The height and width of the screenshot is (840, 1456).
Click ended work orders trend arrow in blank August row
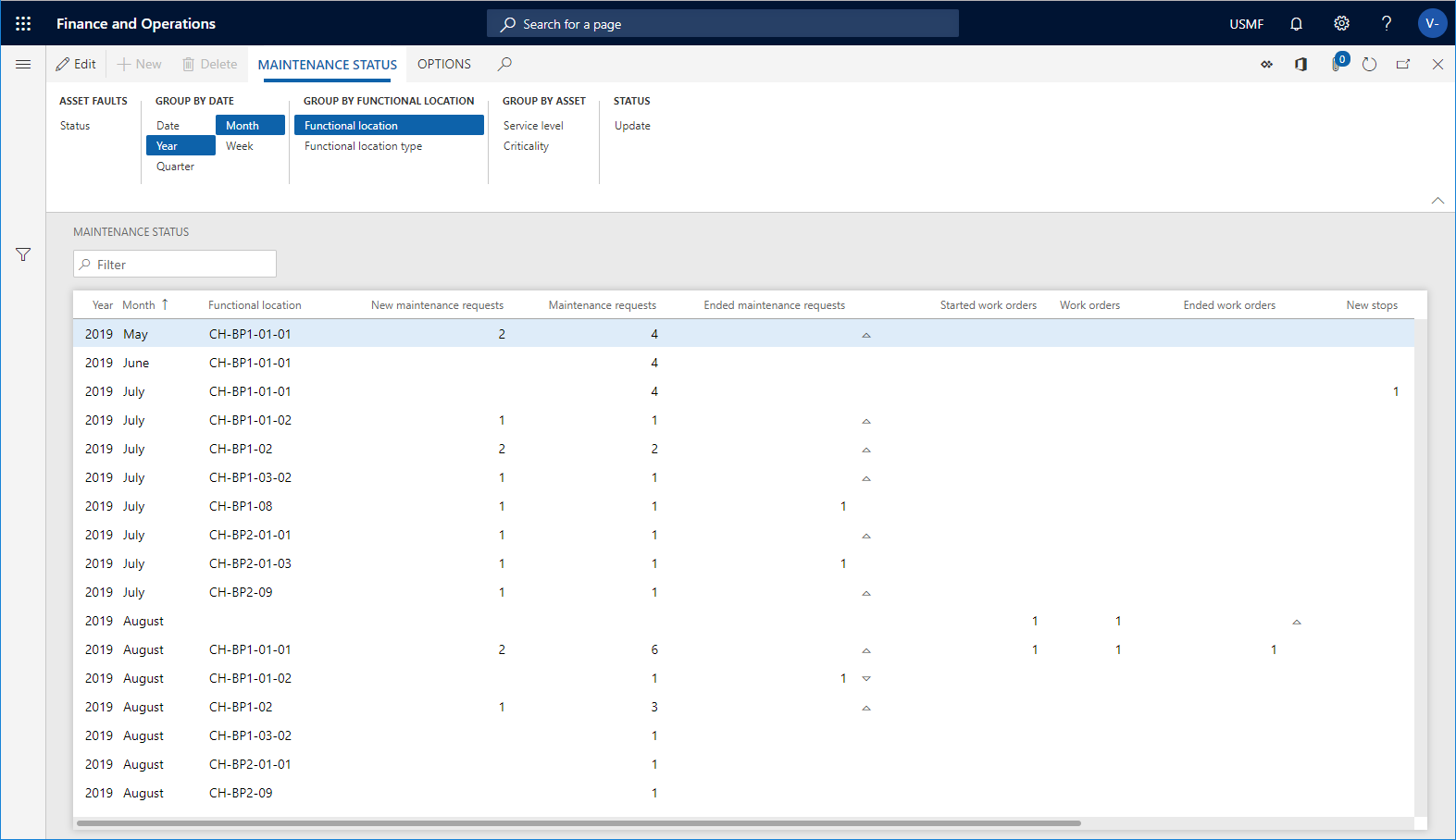pos(1297,622)
